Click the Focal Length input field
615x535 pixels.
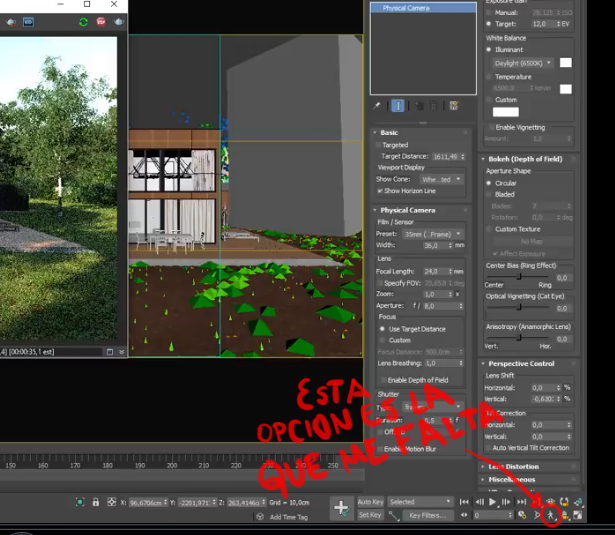[437, 271]
